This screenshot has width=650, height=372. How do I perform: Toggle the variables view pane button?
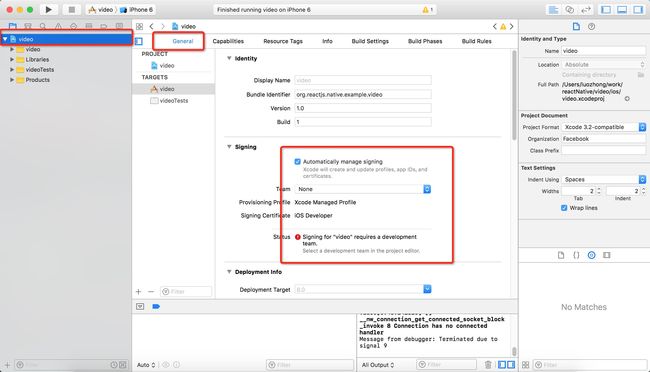tap(502, 365)
